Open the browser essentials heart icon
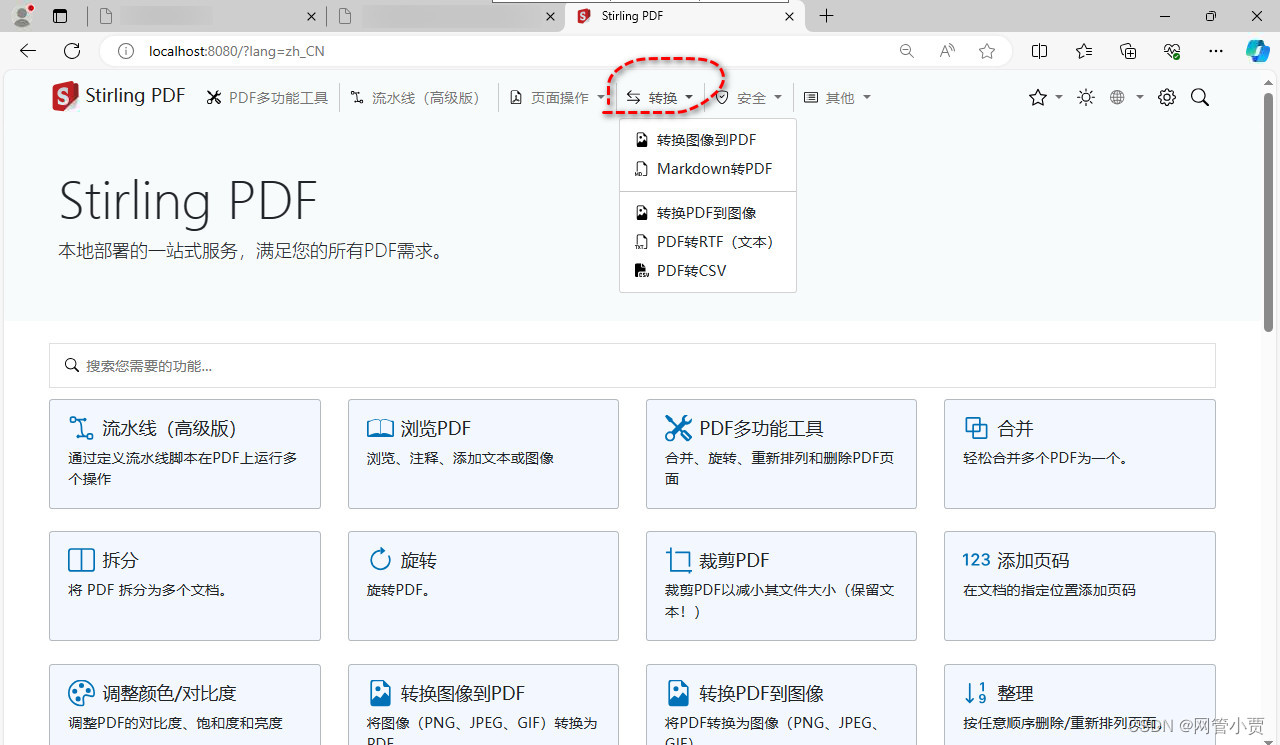The image size is (1280, 745). tap(1172, 51)
